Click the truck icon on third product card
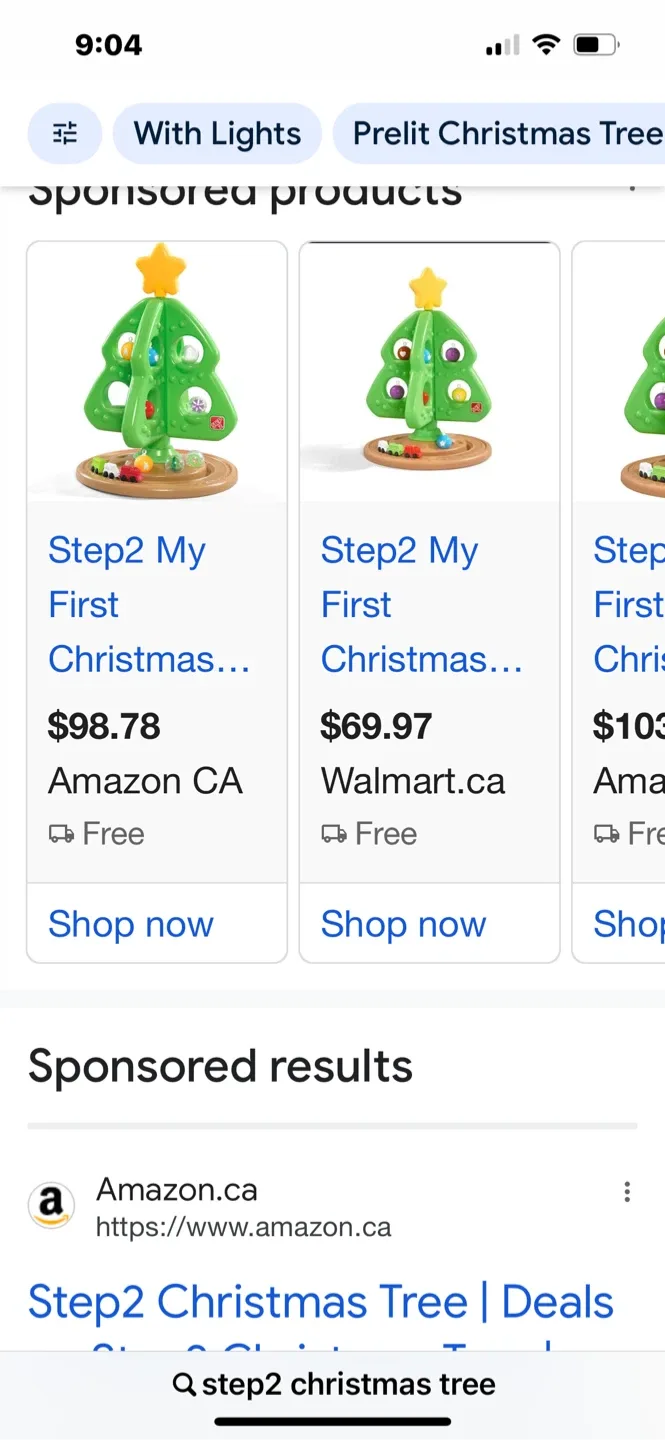 coord(604,832)
